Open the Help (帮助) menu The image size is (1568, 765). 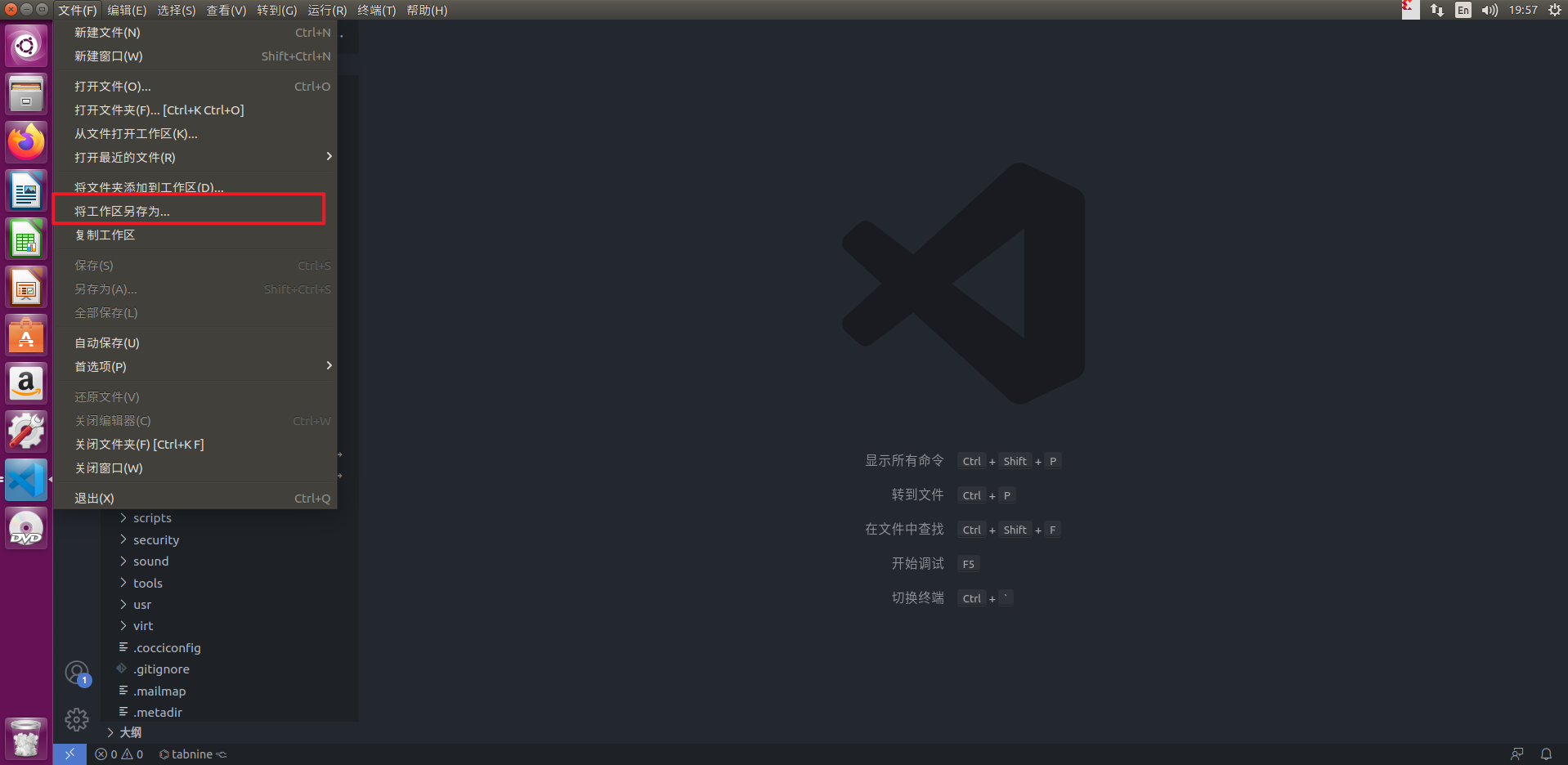pos(427,10)
